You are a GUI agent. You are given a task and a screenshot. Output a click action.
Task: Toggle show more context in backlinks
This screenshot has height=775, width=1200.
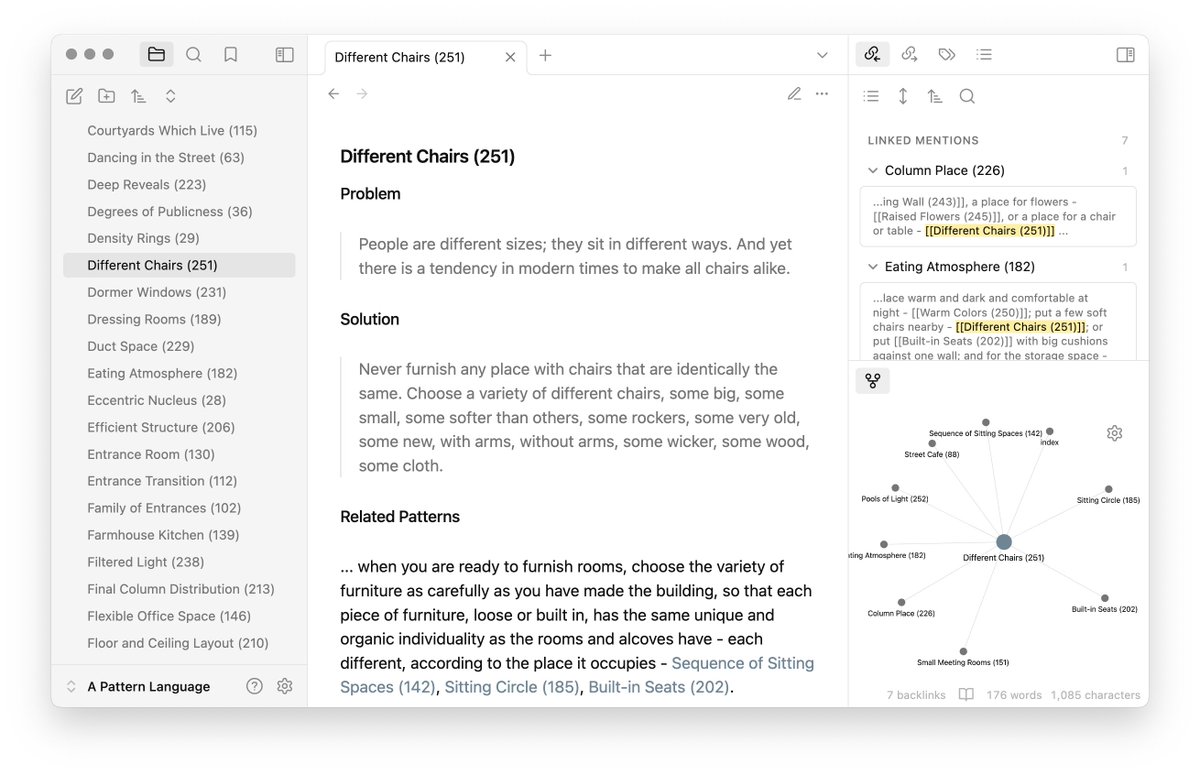903,96
